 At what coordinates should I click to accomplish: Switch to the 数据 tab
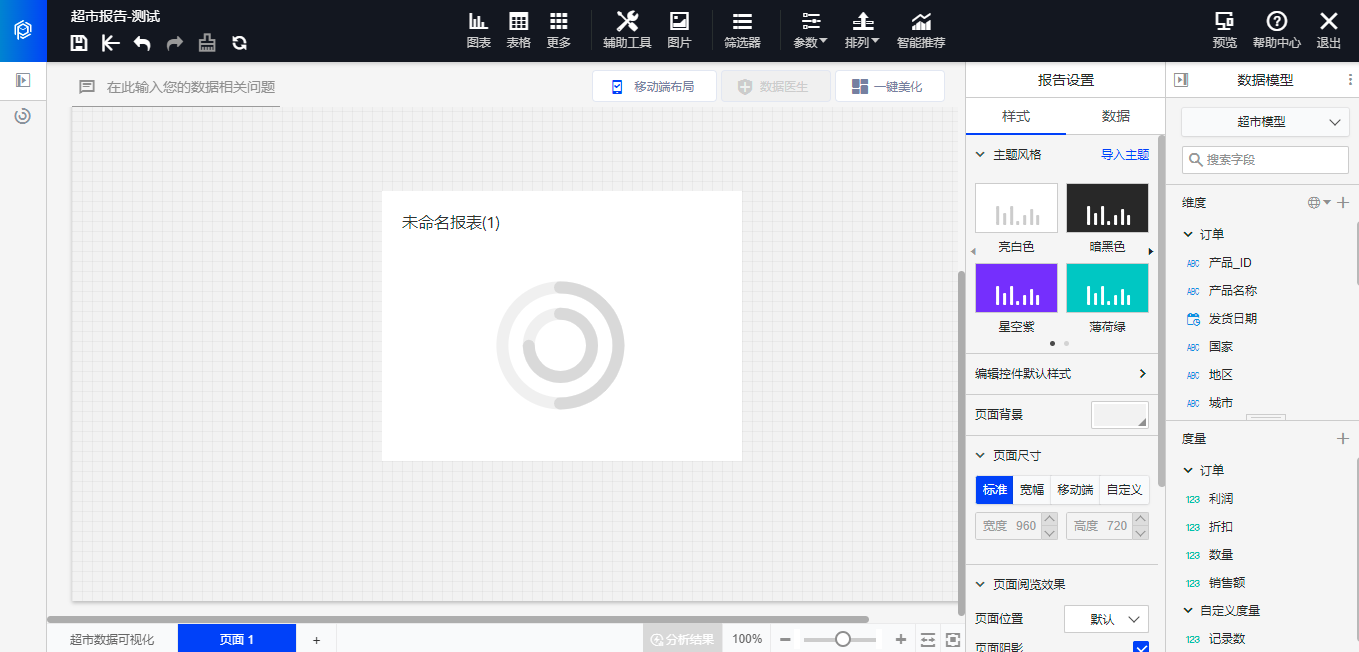[1115, 116]
